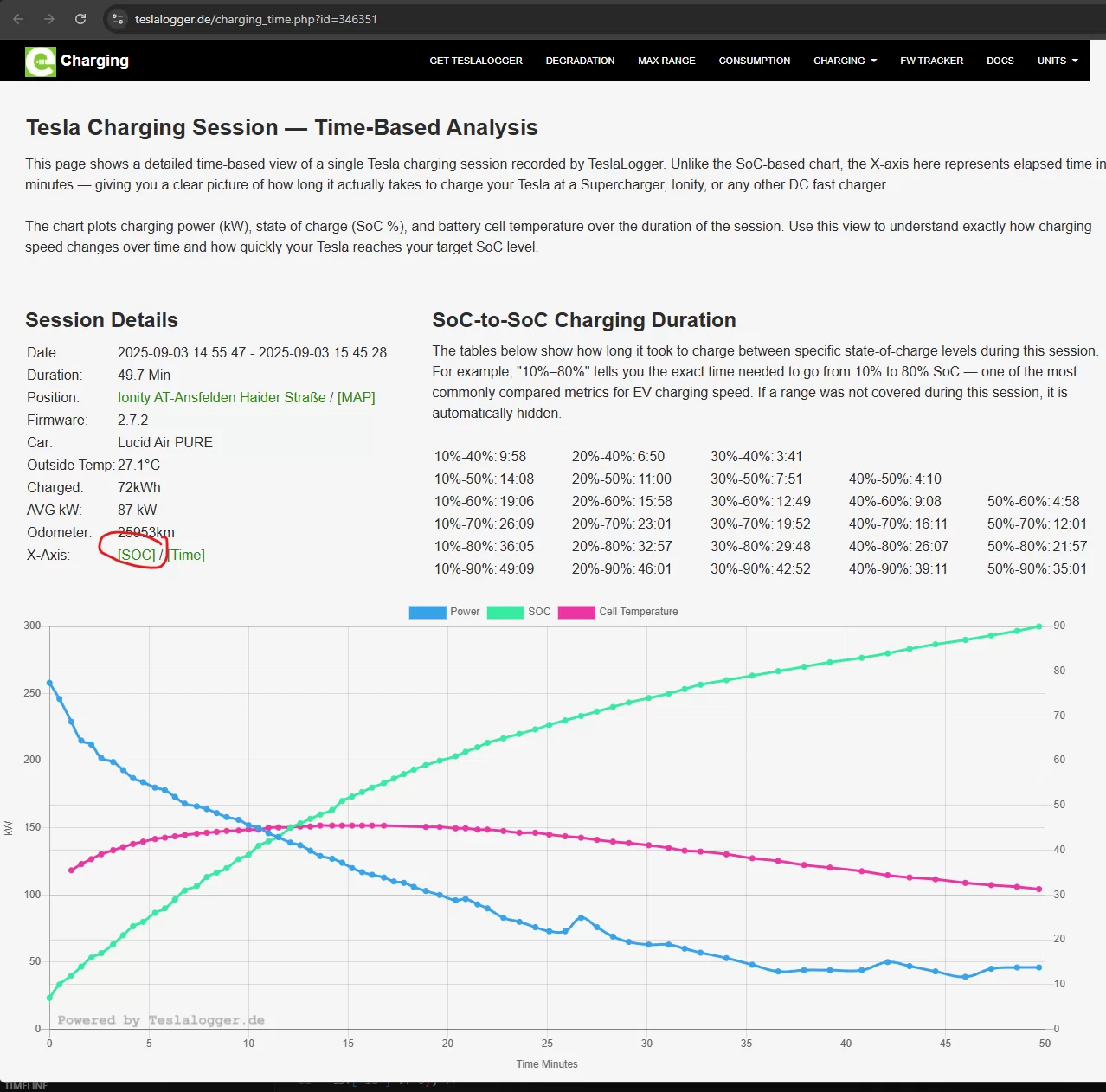The height and width of the screenshot is (1092, 1106).
Task: Toggle SOC series green legend swatch
Action: point(505,612)
